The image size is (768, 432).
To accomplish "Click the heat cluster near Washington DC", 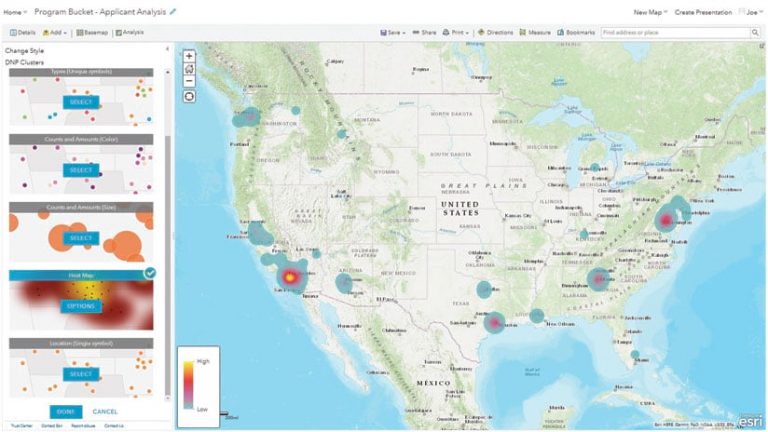I will (666, 220).
